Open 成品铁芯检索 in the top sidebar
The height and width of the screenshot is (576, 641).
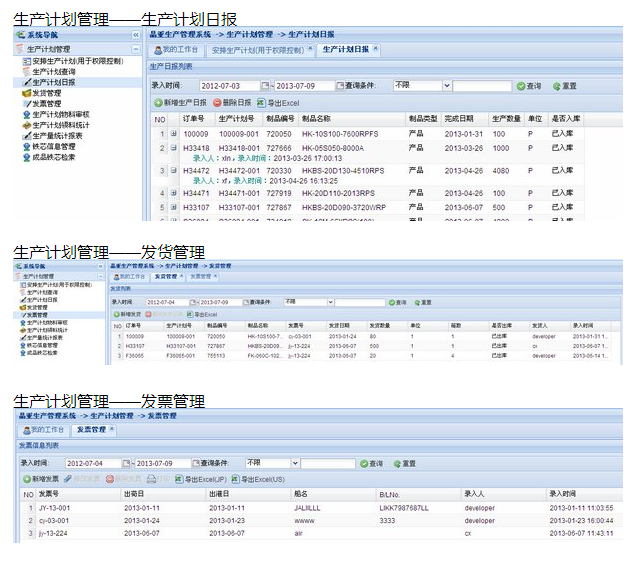(x=49, y=157)
